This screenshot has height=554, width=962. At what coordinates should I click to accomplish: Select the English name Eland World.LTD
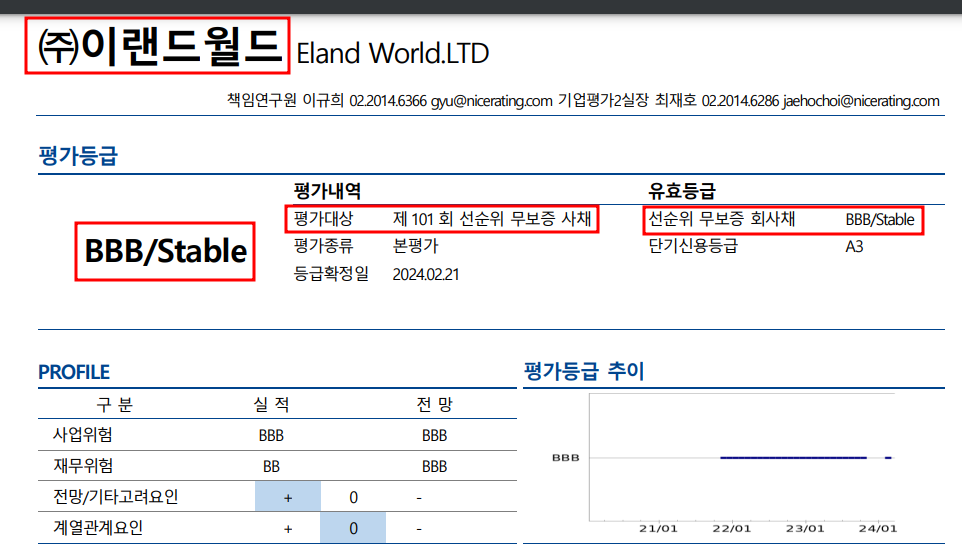393,53
